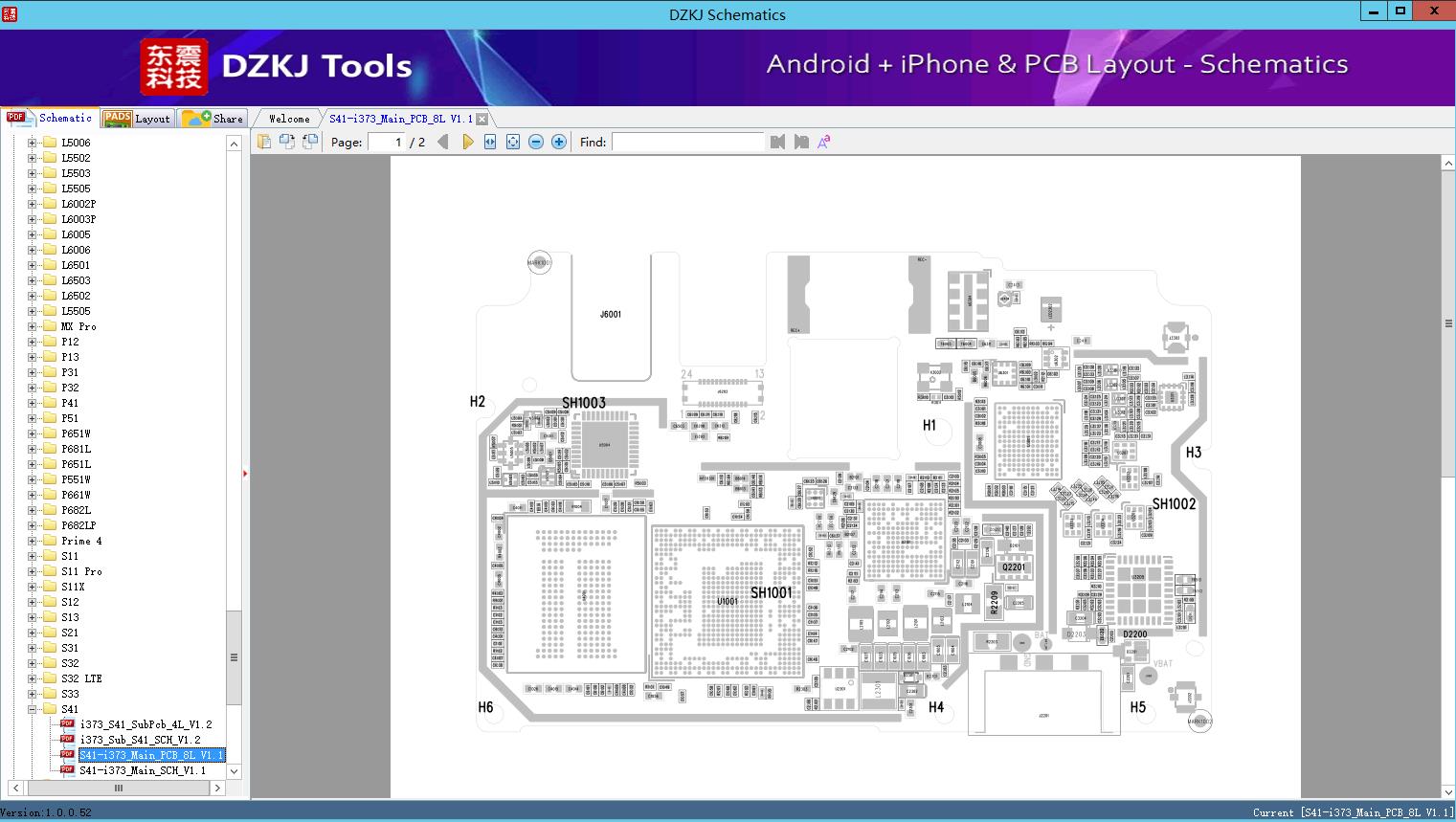The image size is (1456, 822).
Task: Click the previous page arrow icon
Action: tap(442, 142)
